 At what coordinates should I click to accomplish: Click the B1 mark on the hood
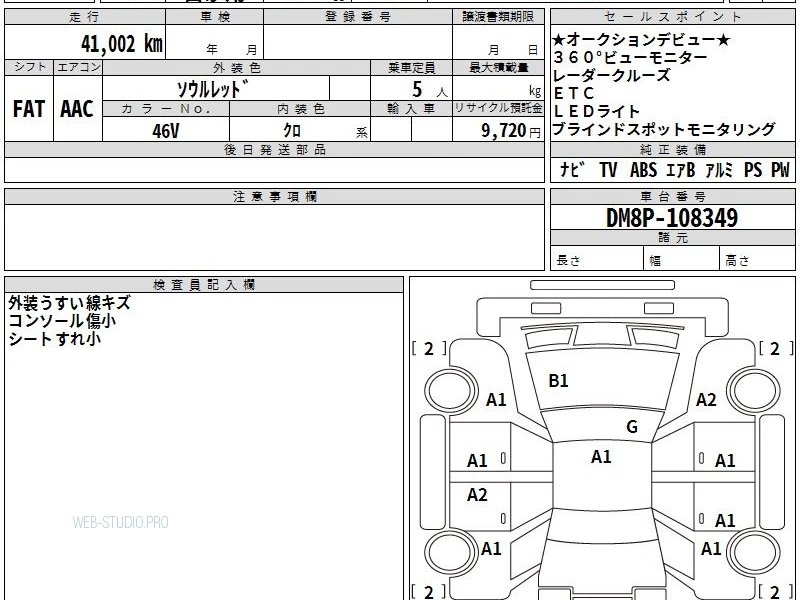point(558,381)
